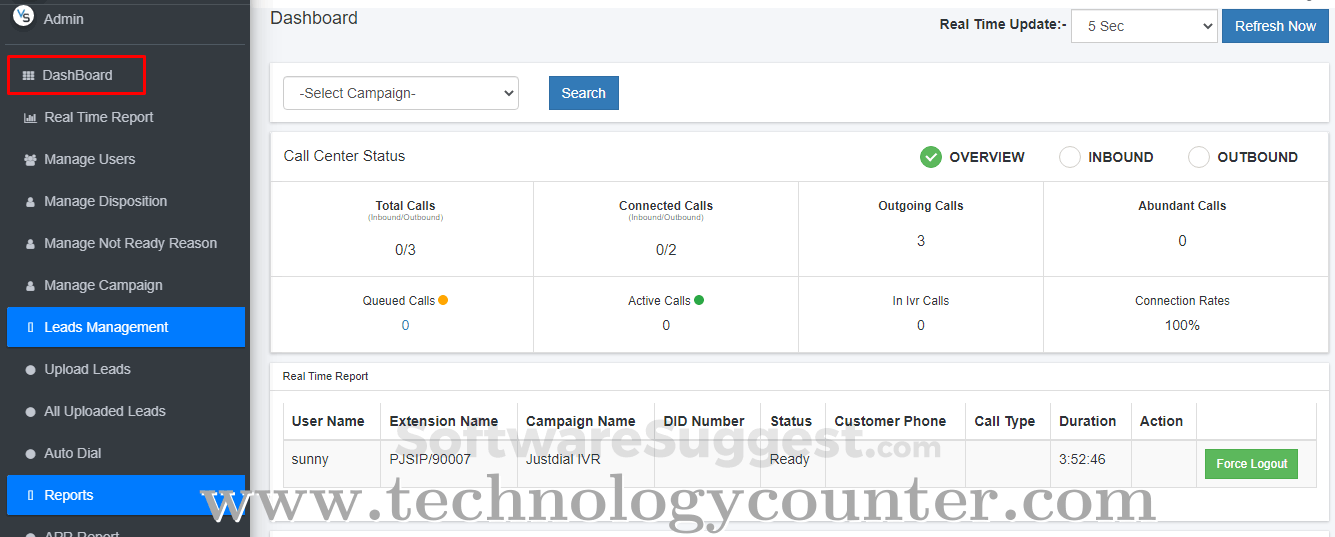
Task: Open Manage Not Ready Reason page
Action: [131, 243]
